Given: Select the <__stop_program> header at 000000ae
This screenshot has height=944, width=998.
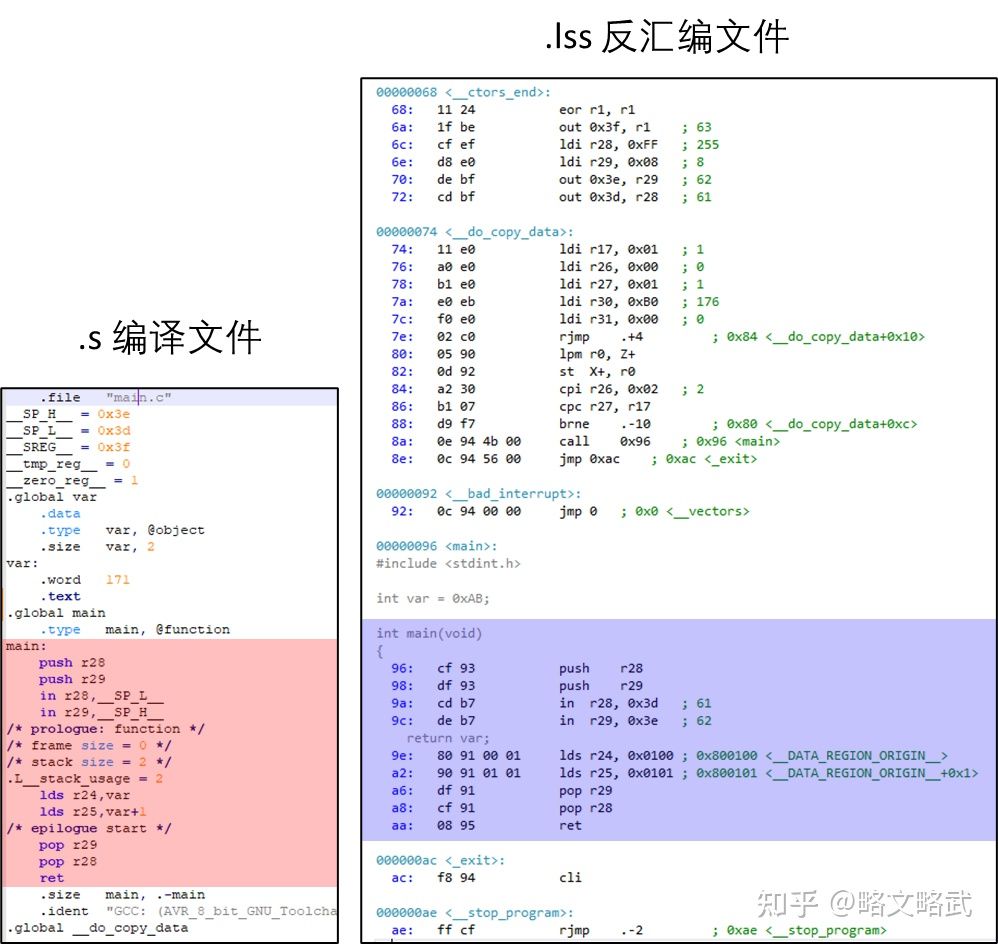Looking at the screenshot, I should 474,912.
